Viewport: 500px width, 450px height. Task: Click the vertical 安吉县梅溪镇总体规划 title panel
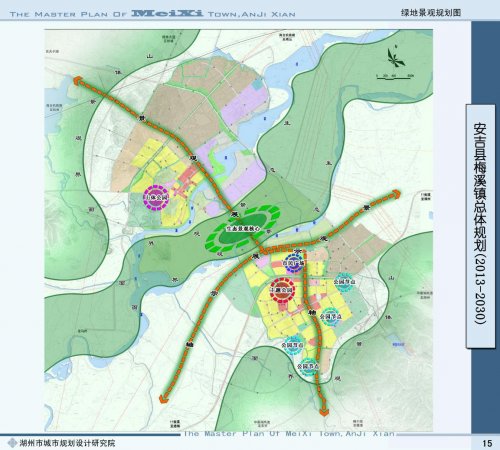click(x=480, y=226)
